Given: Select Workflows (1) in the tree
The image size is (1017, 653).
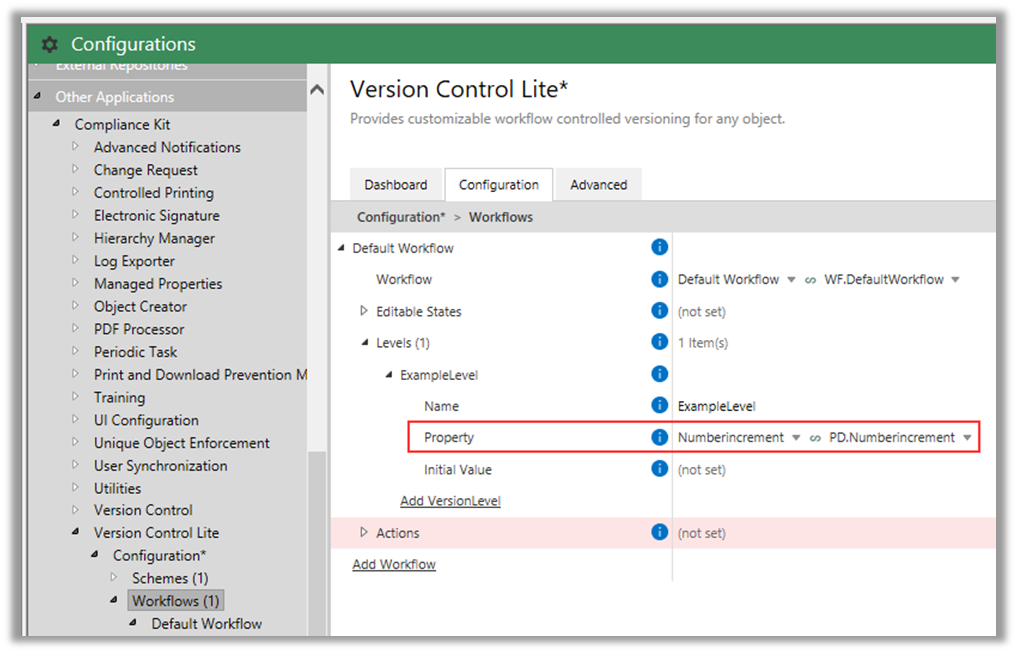Looking at the screenshot, I should (176, 600).
